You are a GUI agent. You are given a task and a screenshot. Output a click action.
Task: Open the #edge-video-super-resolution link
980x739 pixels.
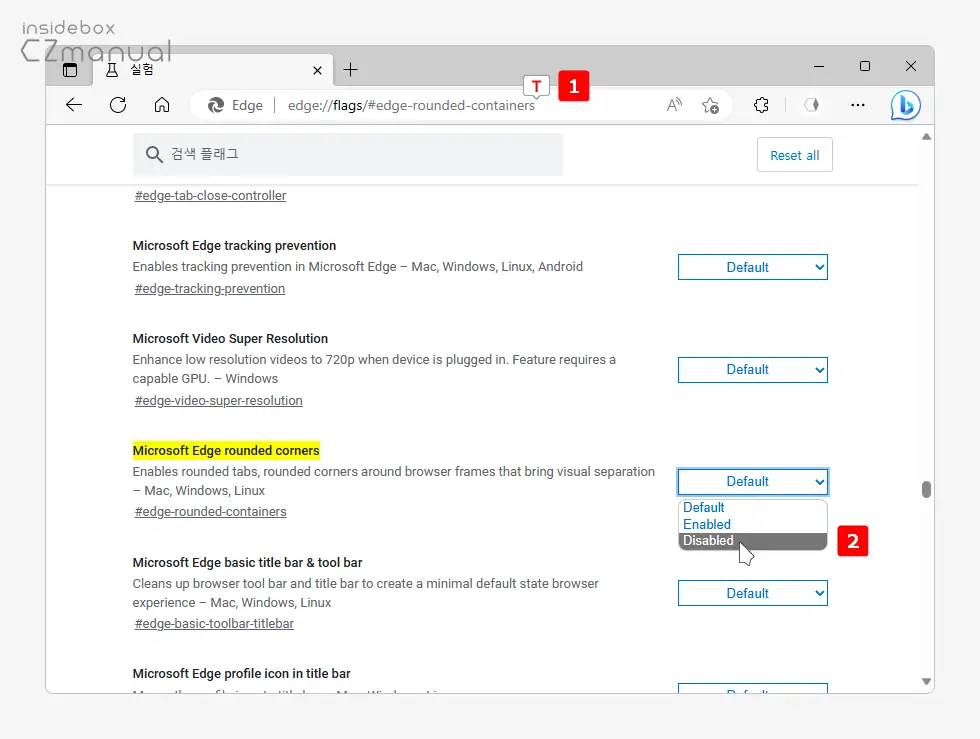click(x=218, y=401)
